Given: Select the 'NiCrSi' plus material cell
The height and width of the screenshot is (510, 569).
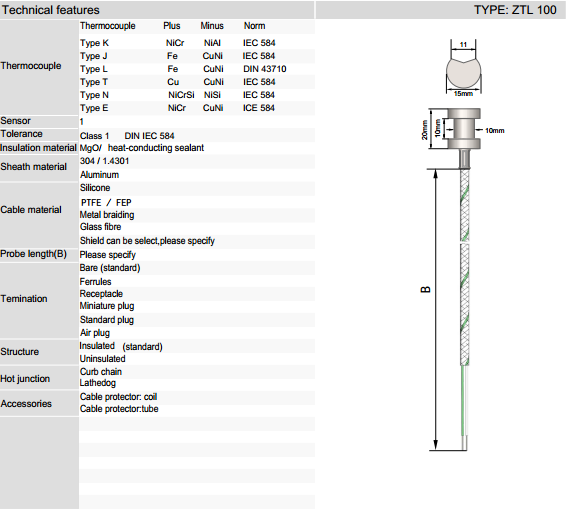Looking at the screenshot, I should 181,95.
